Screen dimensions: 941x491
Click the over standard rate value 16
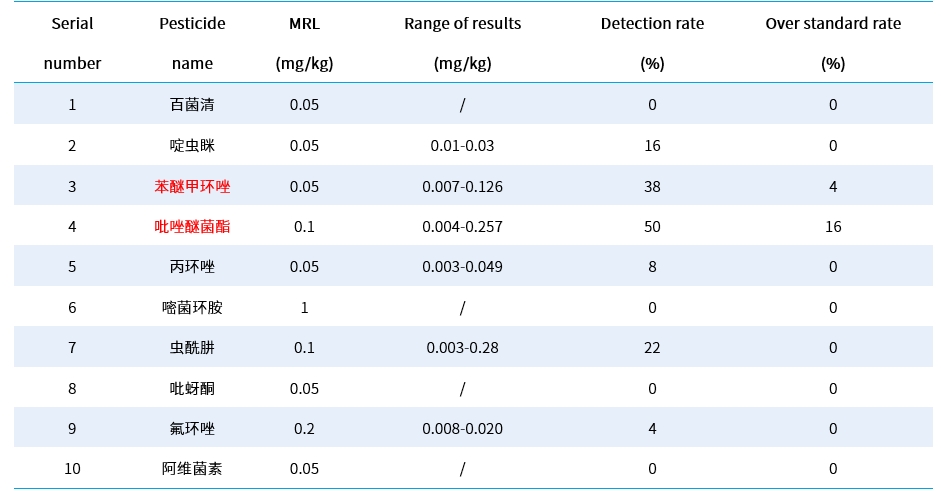coord(833,227)
